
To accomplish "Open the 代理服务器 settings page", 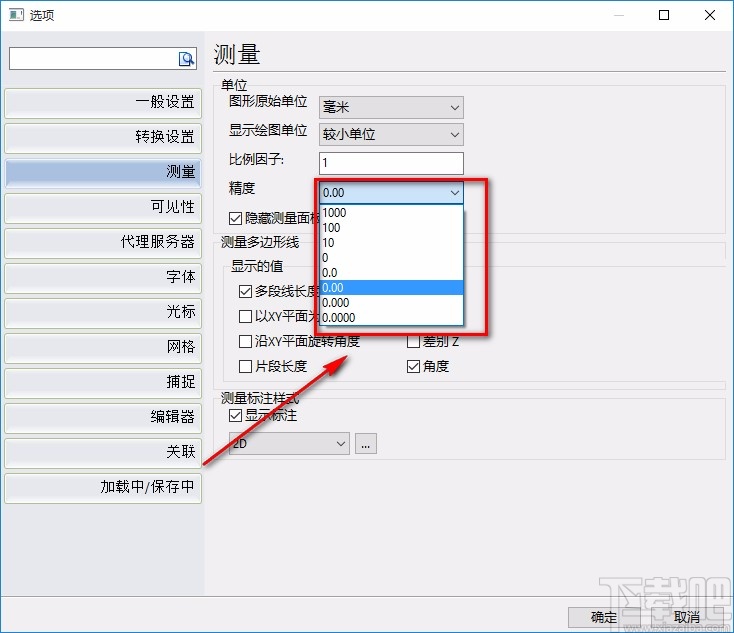I will point(102,242).
